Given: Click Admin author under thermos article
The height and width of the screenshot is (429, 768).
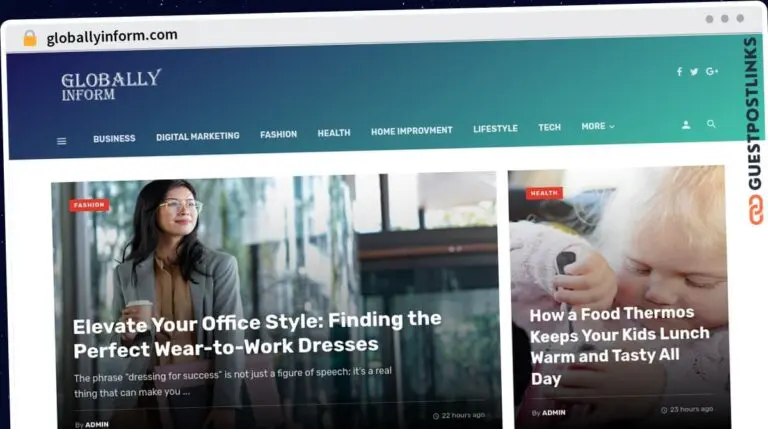Looking at the screenshot, I should click(554, 413).
